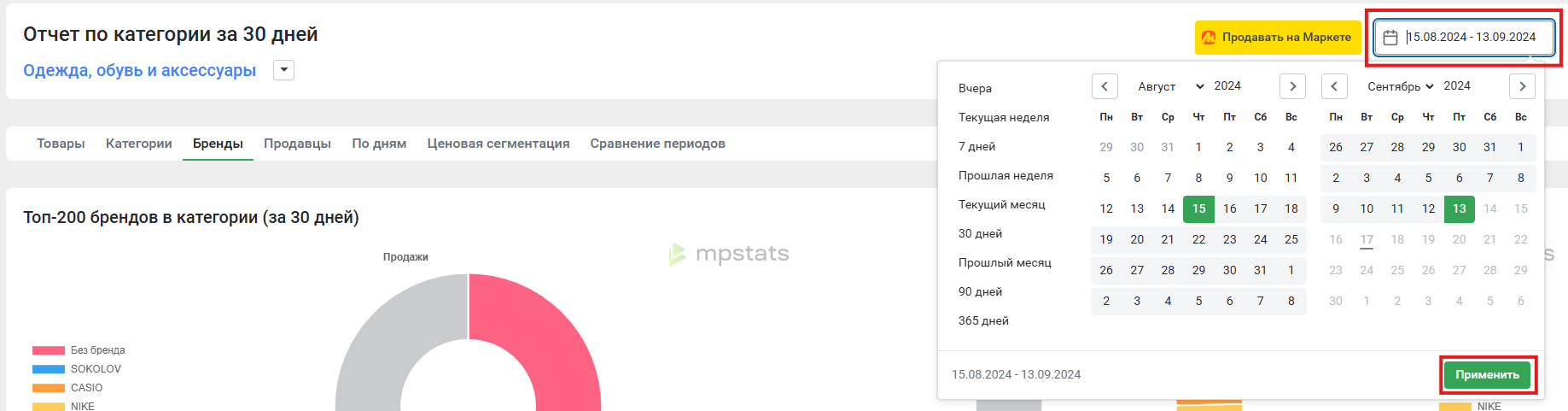
Task: Open the Сентябрь month dropdown
Action: (1400, 86)
